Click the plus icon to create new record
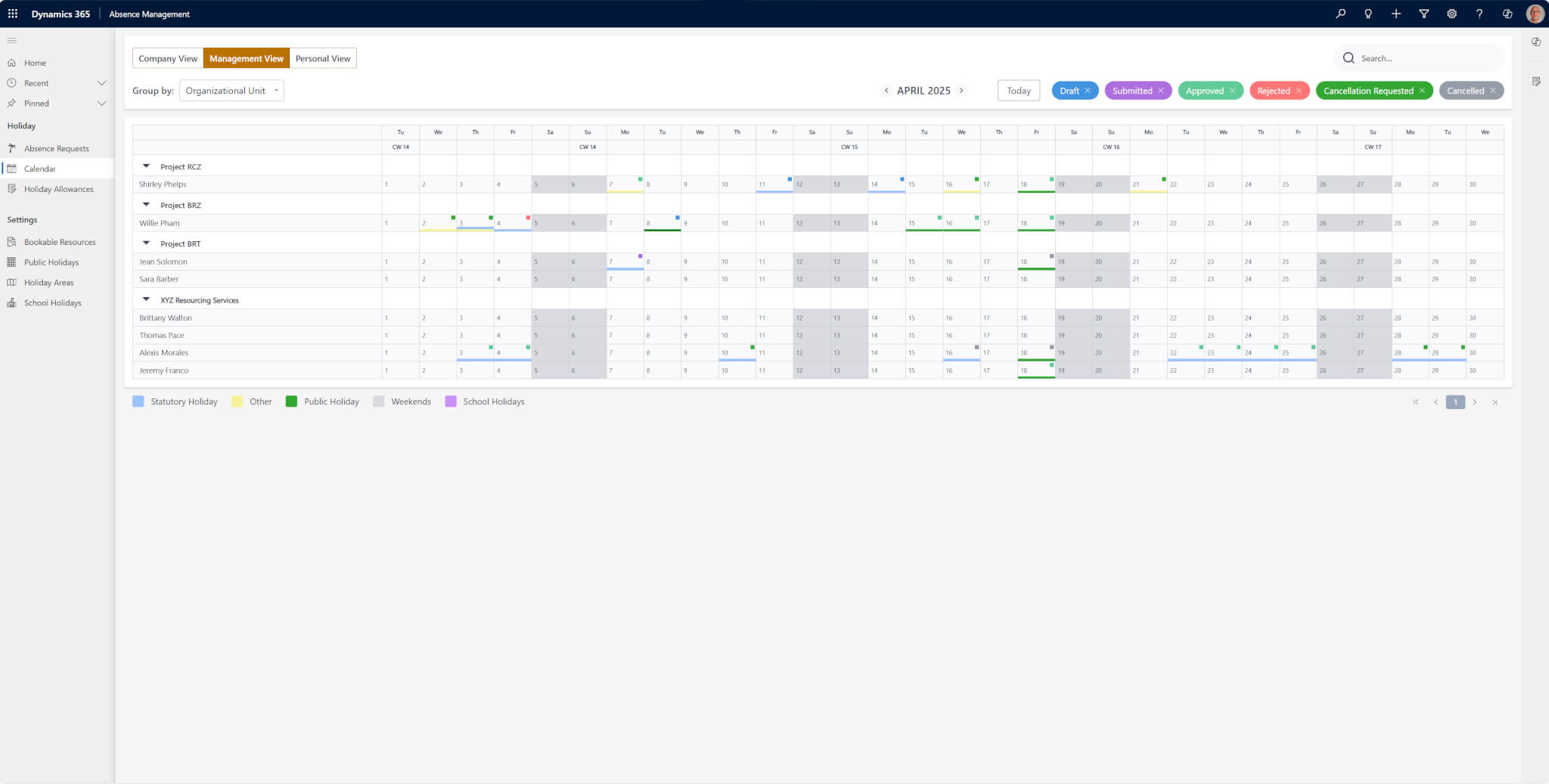1549x784 pixels. [x=1396, y=14]
